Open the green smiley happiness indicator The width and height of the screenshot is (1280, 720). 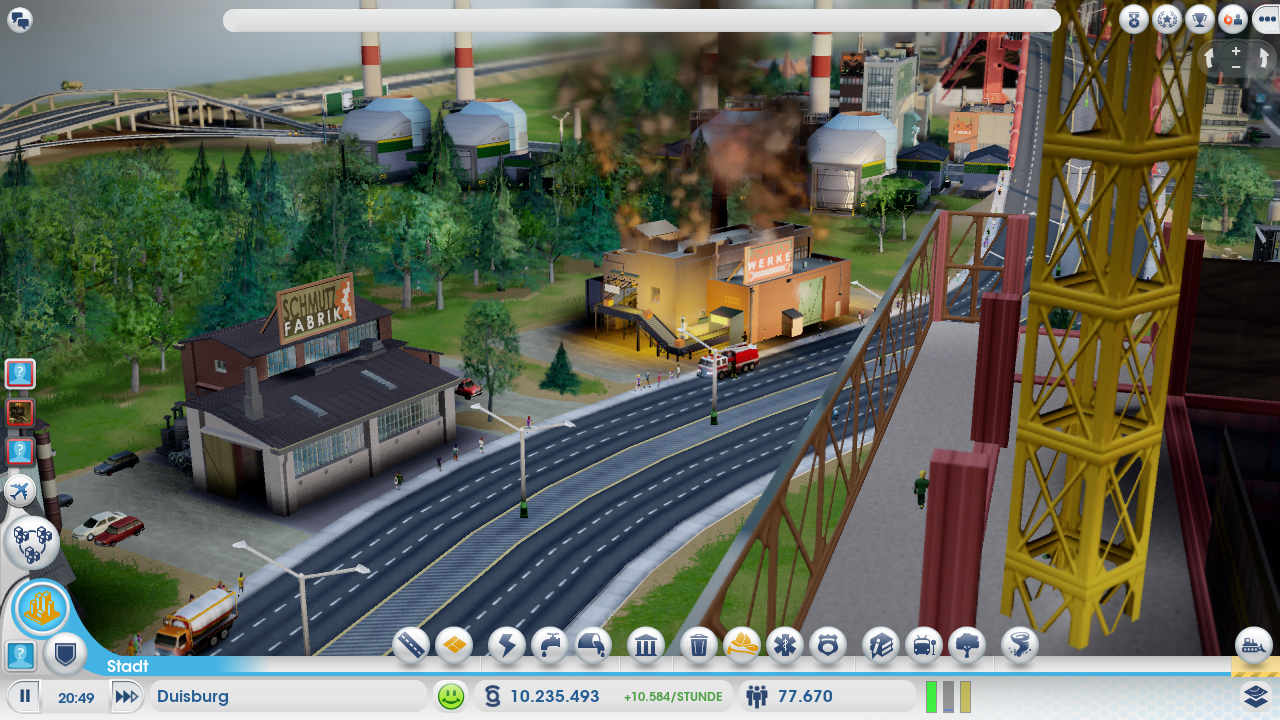451,696
